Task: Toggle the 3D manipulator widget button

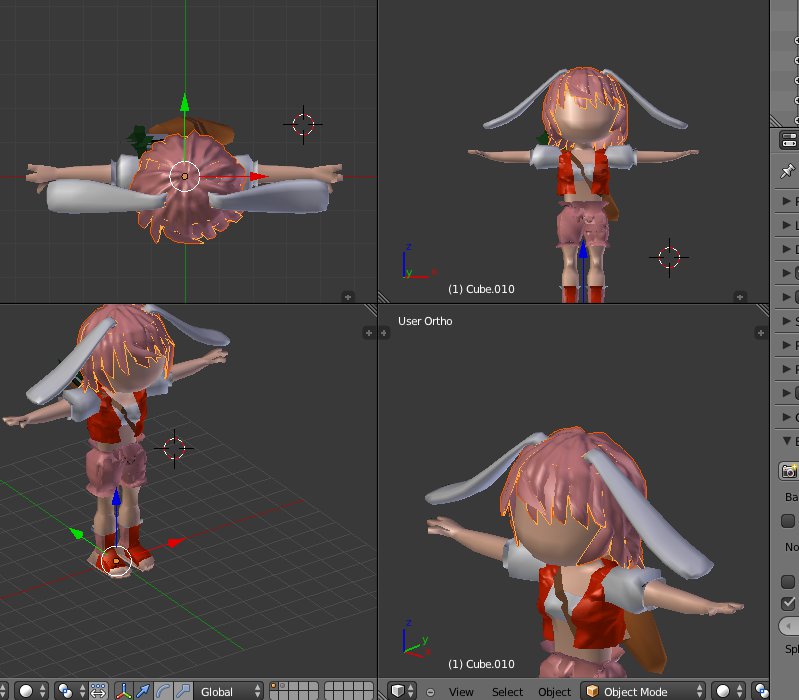Action: [x=124, y=691]
